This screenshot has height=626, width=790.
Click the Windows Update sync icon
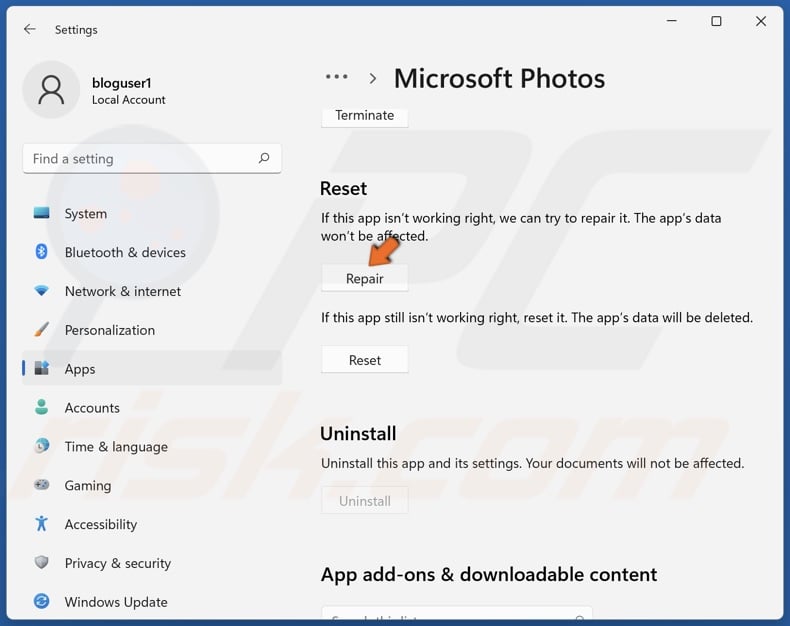tap(41, 601)
